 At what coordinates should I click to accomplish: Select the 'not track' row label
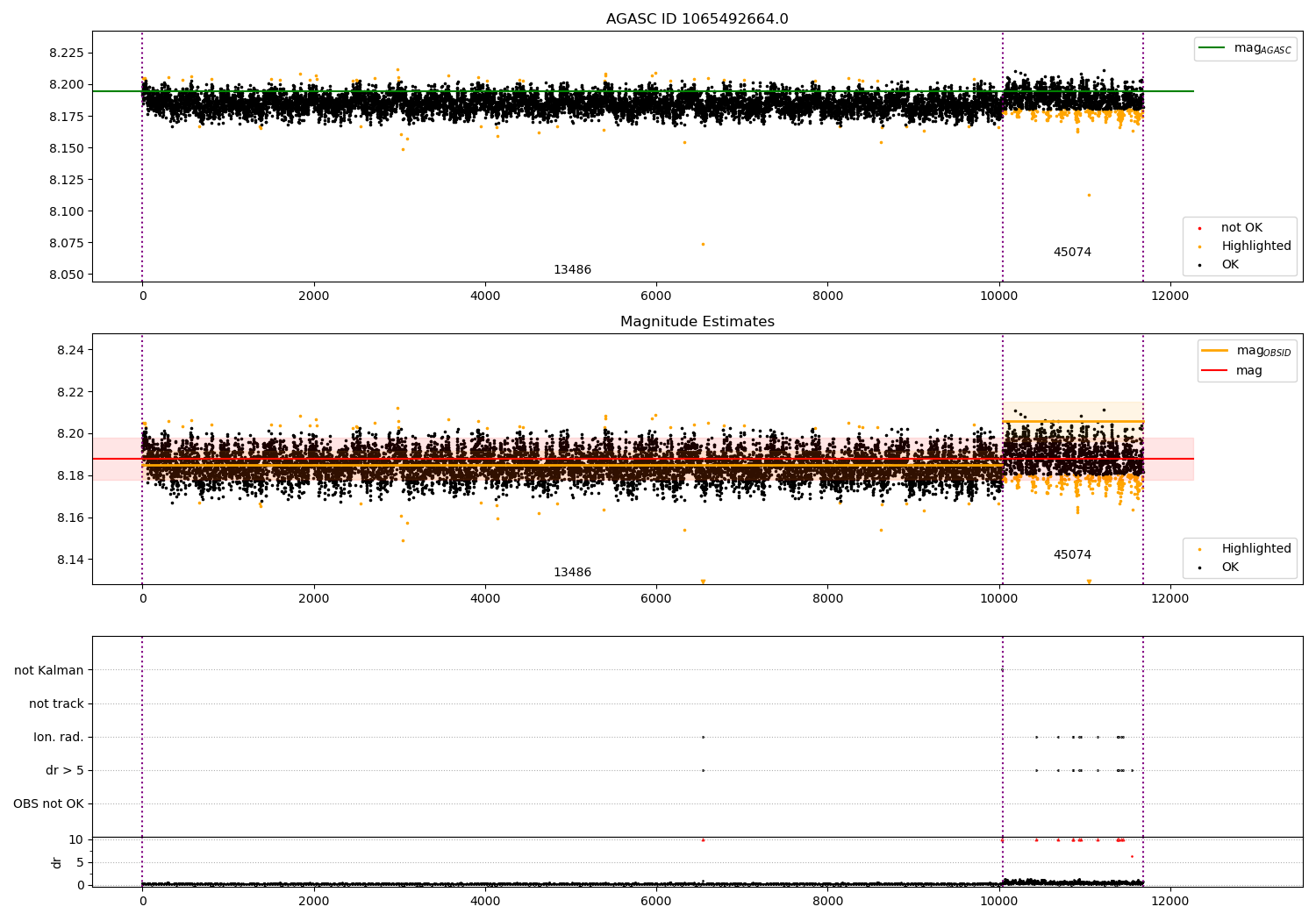(56, 704)
